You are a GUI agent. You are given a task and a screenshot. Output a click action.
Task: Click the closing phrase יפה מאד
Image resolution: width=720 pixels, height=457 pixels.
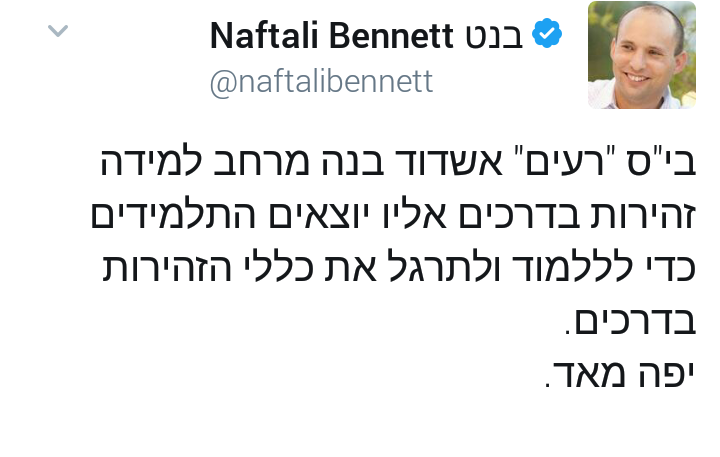pos(620,374)
